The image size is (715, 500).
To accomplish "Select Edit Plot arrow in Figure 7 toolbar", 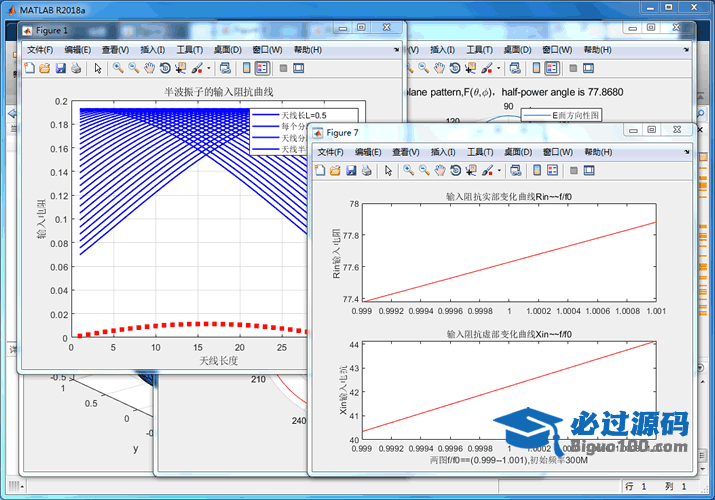I will point(388,170).
